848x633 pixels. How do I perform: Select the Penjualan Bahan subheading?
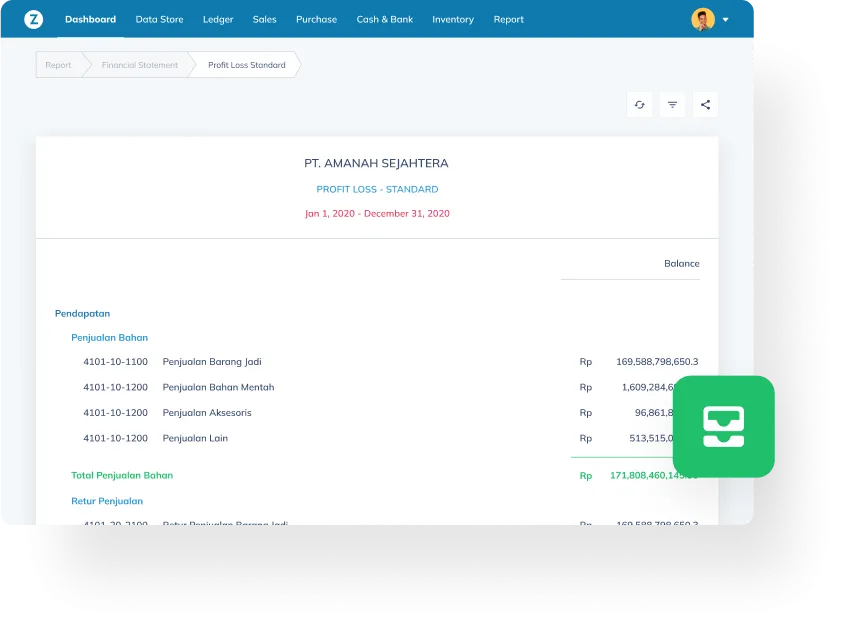[x=109, y=338]
